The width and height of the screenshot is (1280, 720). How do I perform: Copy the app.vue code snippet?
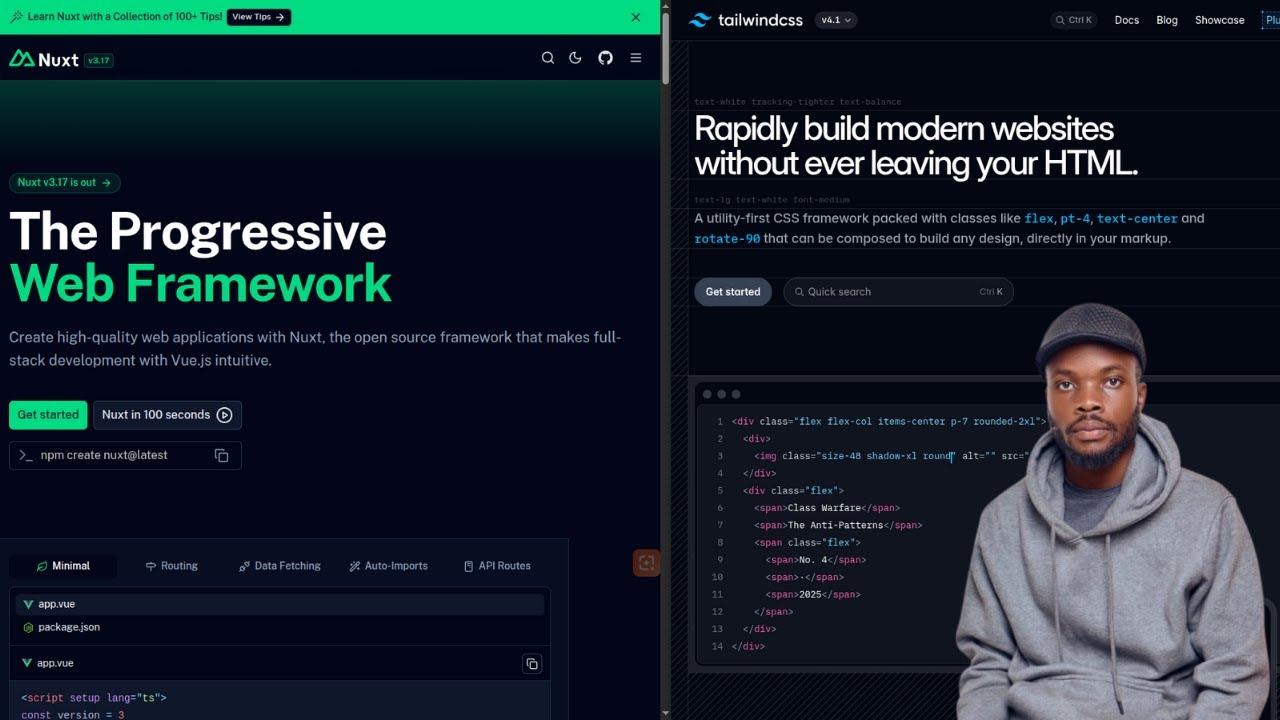pos(532,664)
